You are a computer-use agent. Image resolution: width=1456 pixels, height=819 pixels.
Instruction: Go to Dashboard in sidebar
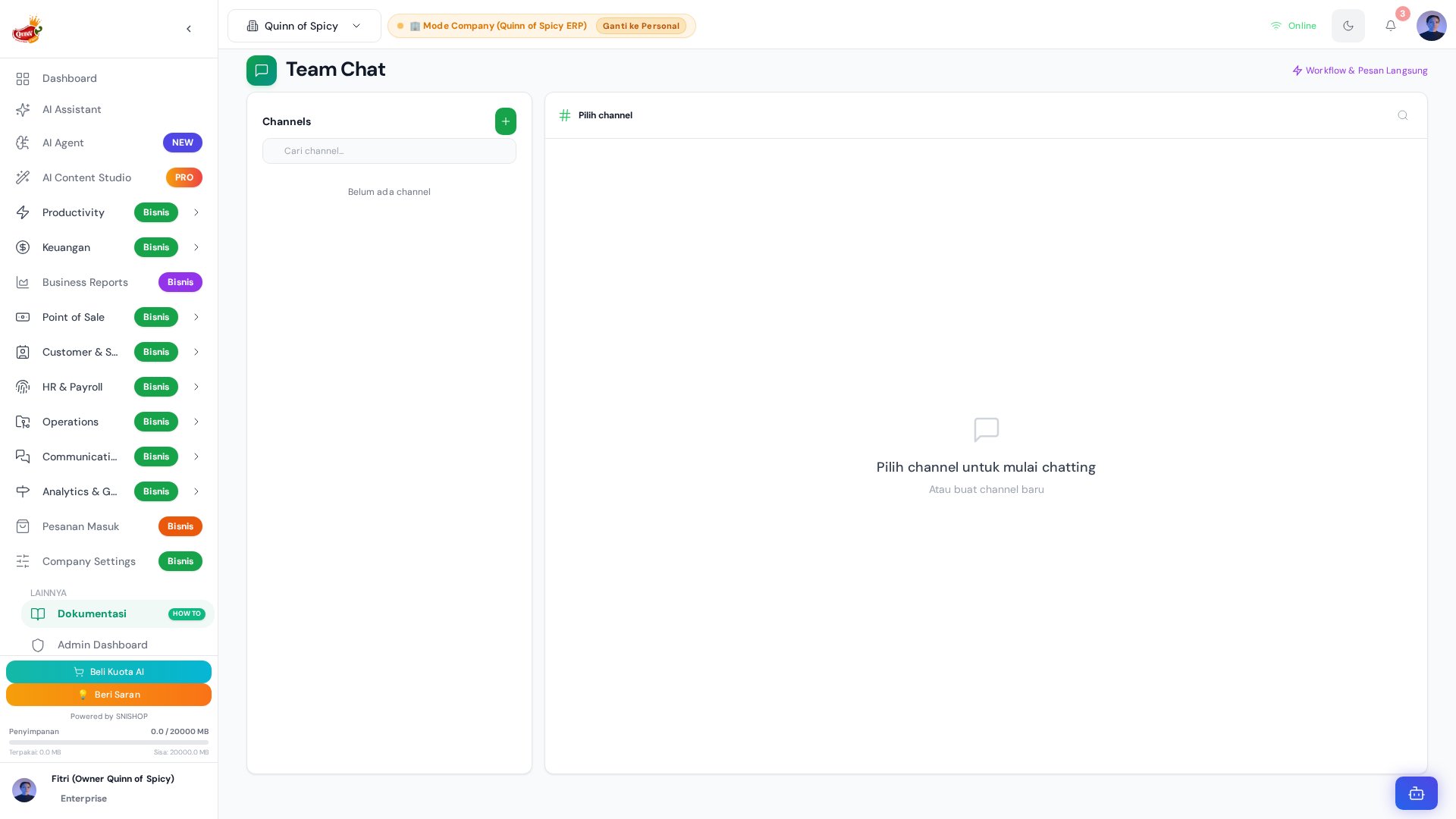(x=108, y=79)
